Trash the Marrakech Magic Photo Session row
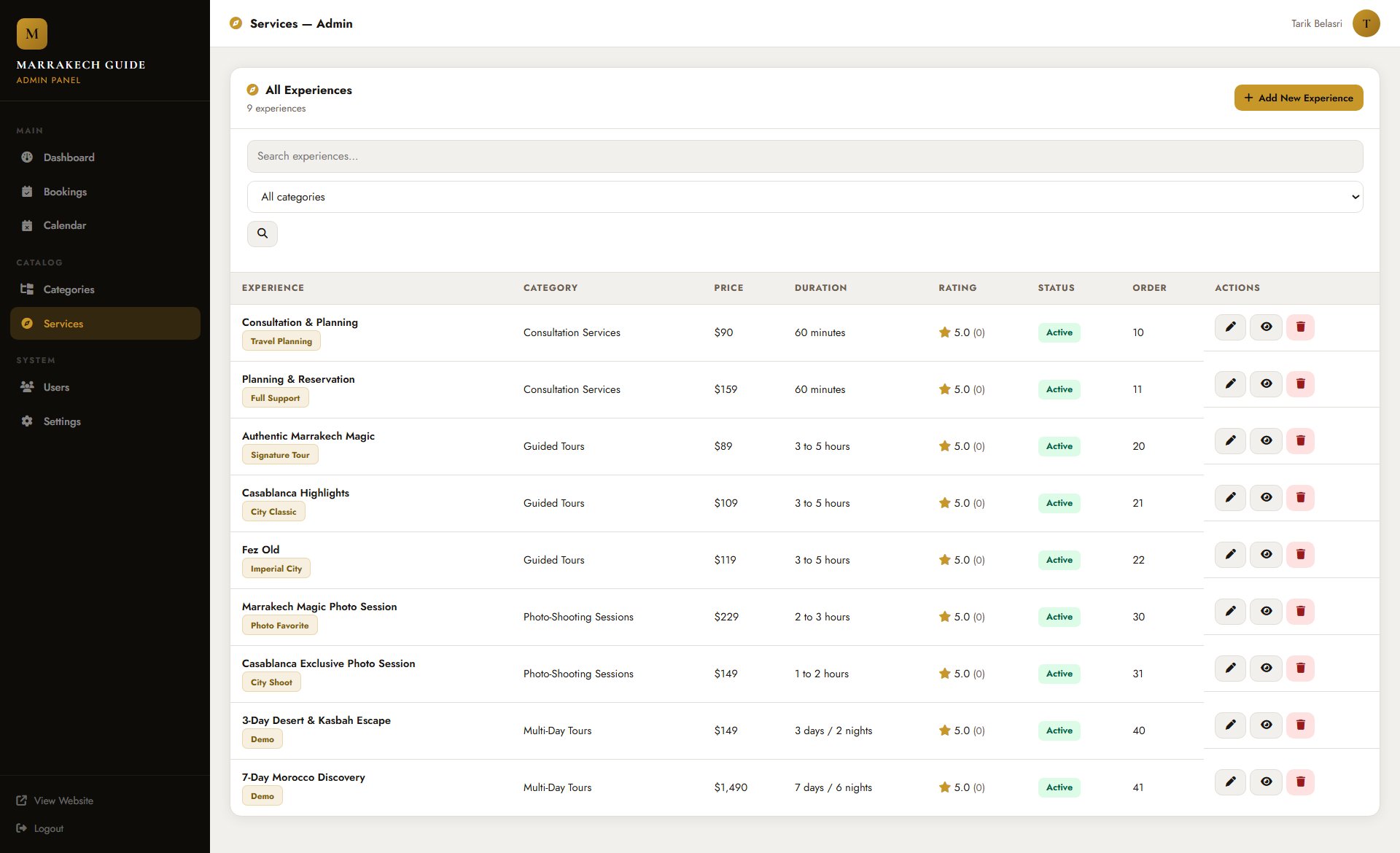Viewport: 1400px width, 853px height. [x=1300, y=611]
